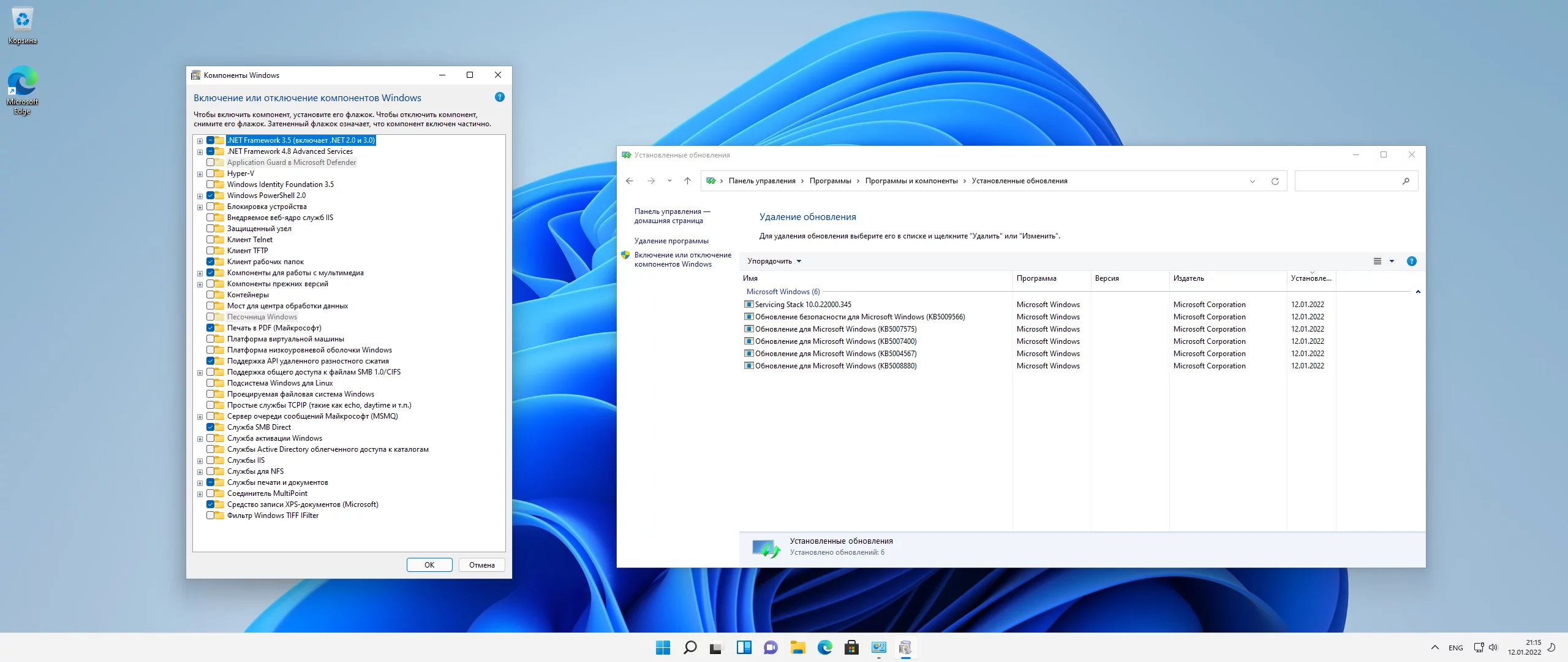Check the Telnet client (Клиент Telnet) checkbox

(211, 240)
